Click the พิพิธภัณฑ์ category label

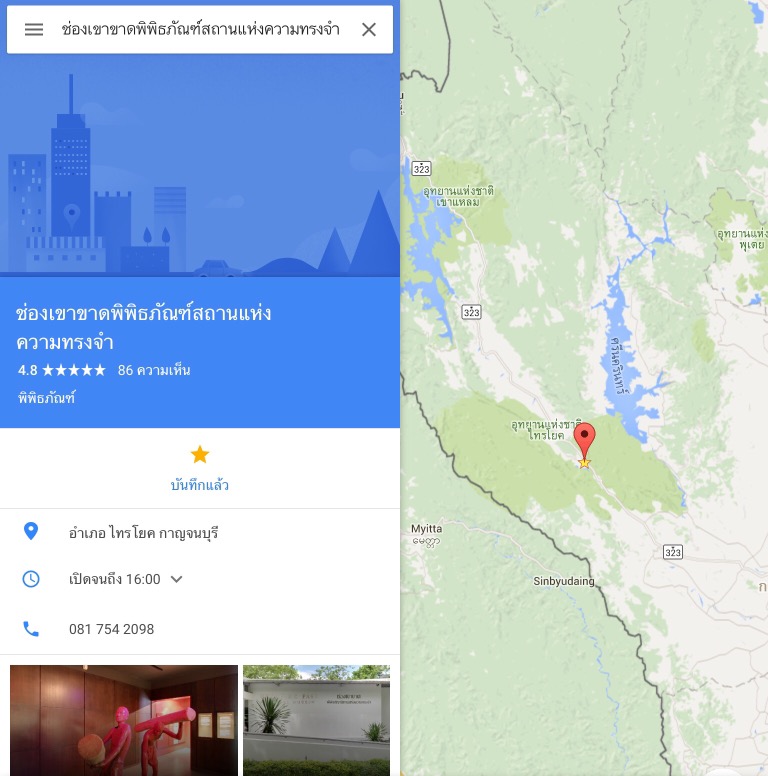(47, 398)
